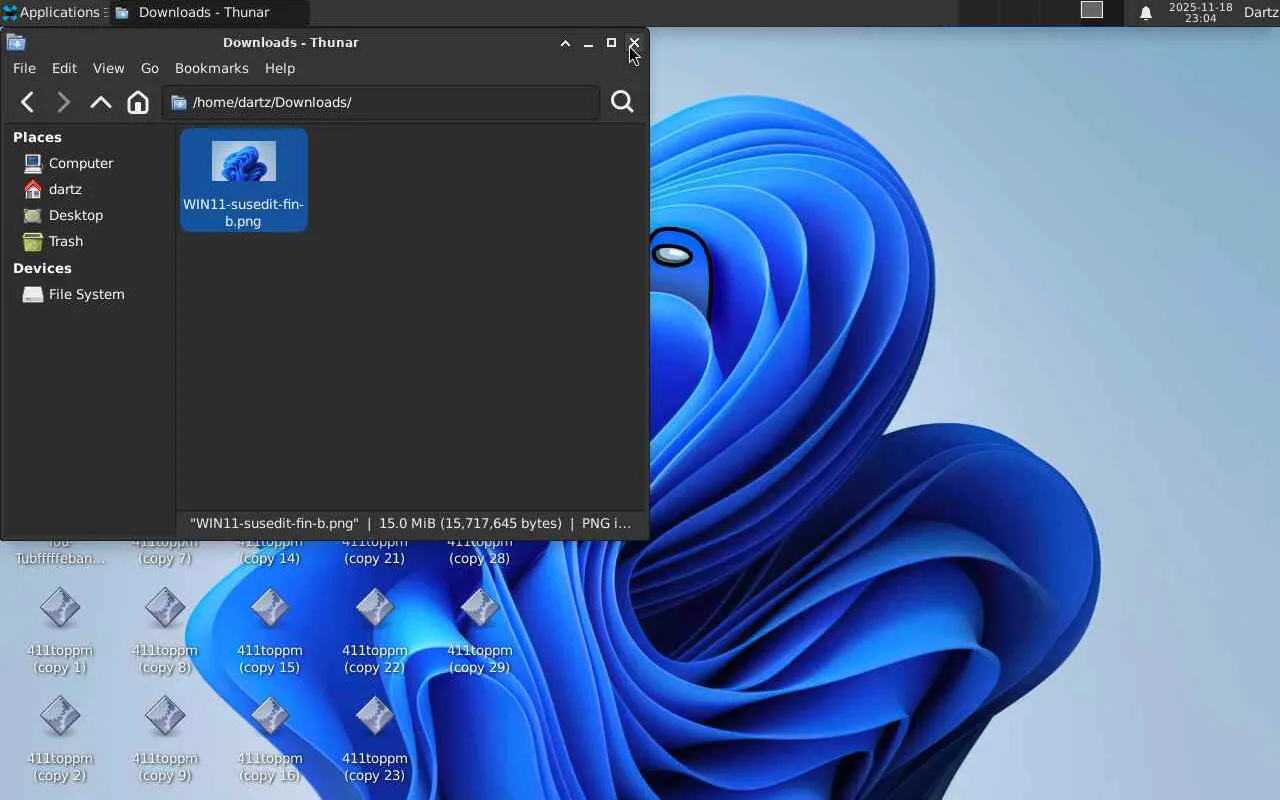Viewport: 1280px width, 800px height.
Task: Open the Bookmarks menu
Action: coord(211,68)
